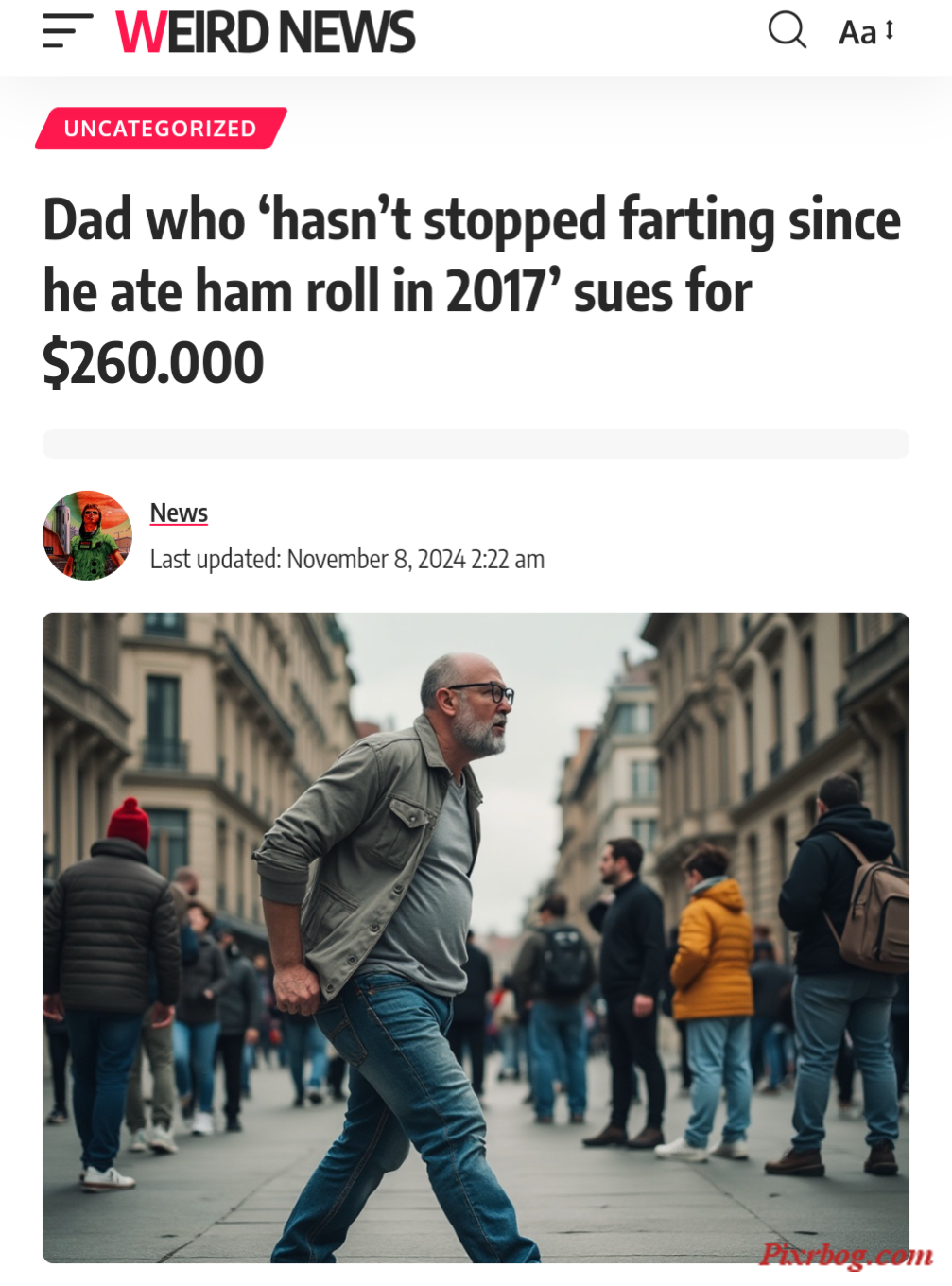Viewport: 952px width, 1286px height.
Task: Open the hamburger navigation menu
Action: [x=67, y=31]
